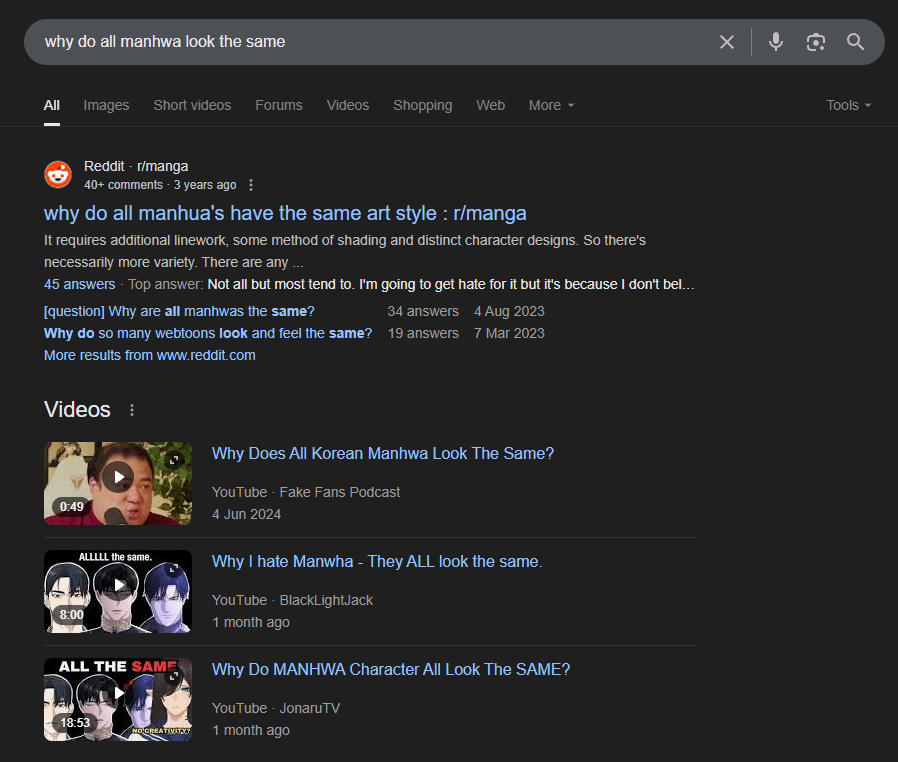Switch to the All results tab
The width and height of the screenshot is (898, 762).
pos(52,105)
